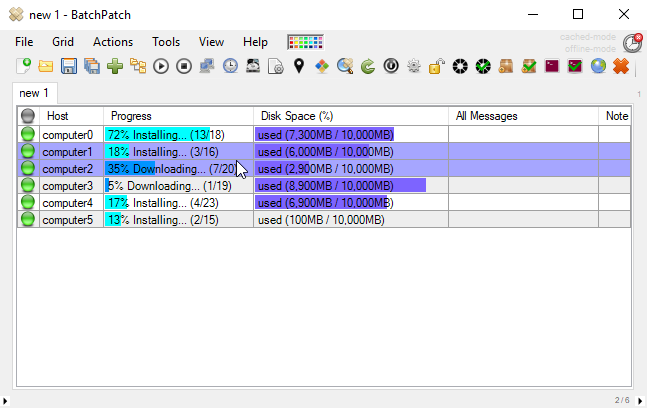Click the All Messages column header

click(x=523, y=116)
